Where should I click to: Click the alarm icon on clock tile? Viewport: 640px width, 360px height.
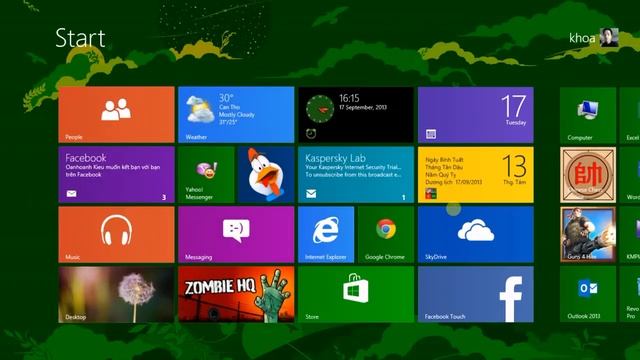pos(311,133)
